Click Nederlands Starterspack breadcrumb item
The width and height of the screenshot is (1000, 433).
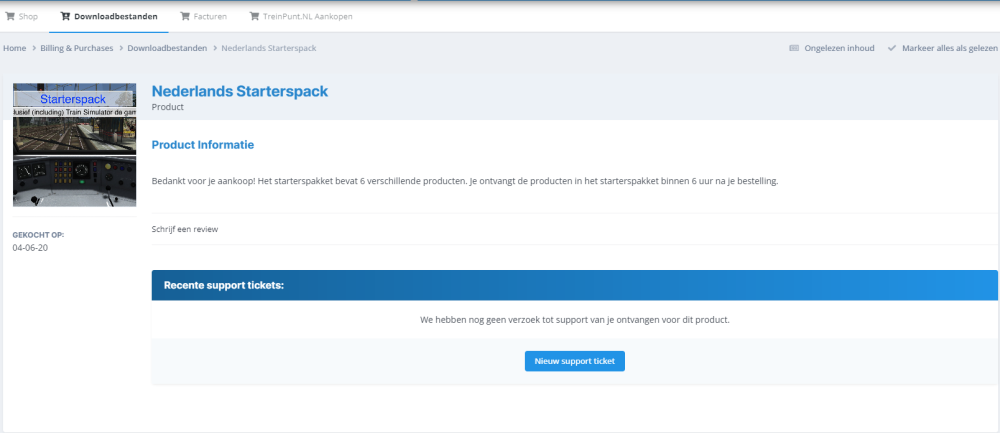coord(268,47)
